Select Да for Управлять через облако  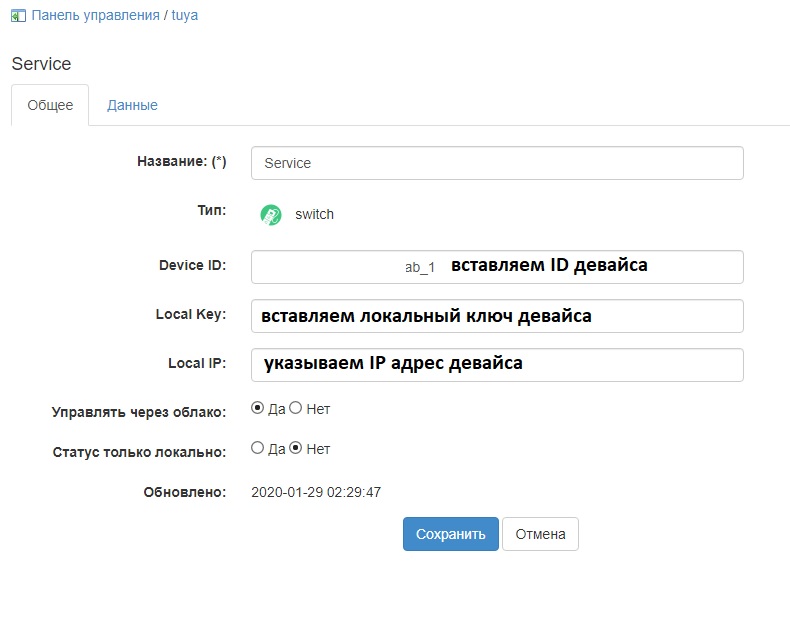[257, 408]
